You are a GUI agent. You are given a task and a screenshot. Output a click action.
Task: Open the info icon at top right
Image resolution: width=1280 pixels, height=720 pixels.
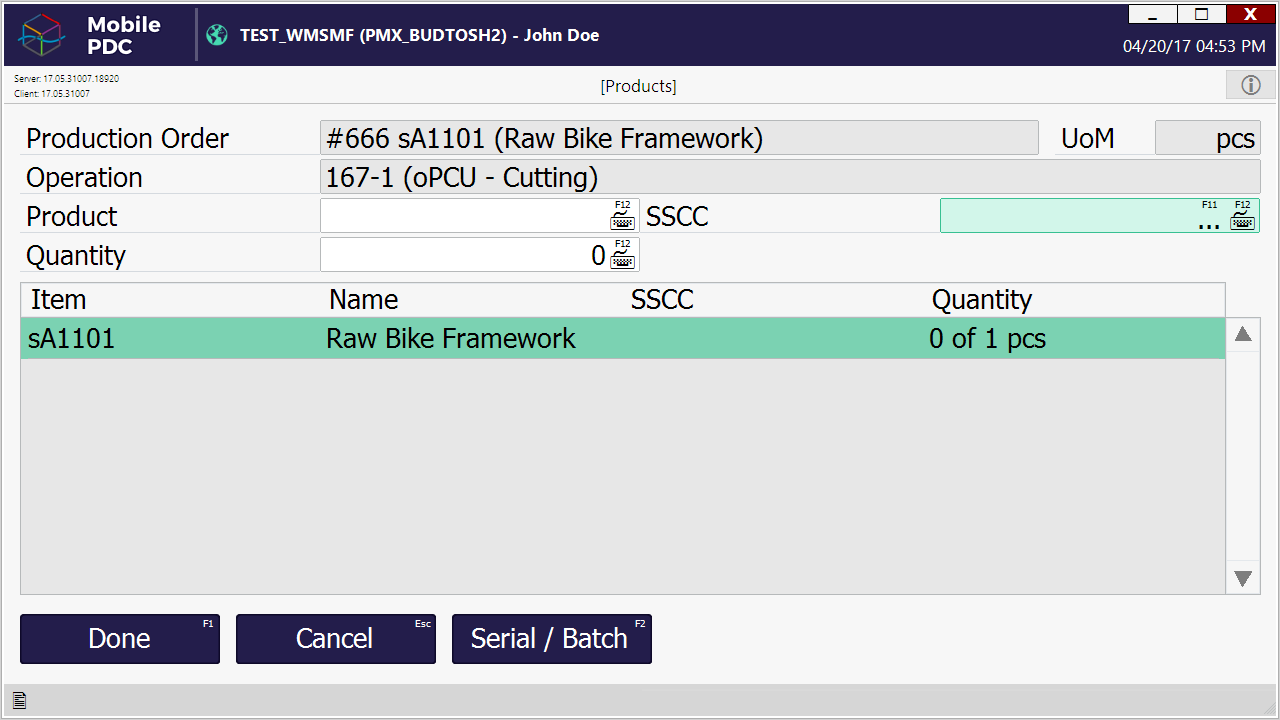1250,85
